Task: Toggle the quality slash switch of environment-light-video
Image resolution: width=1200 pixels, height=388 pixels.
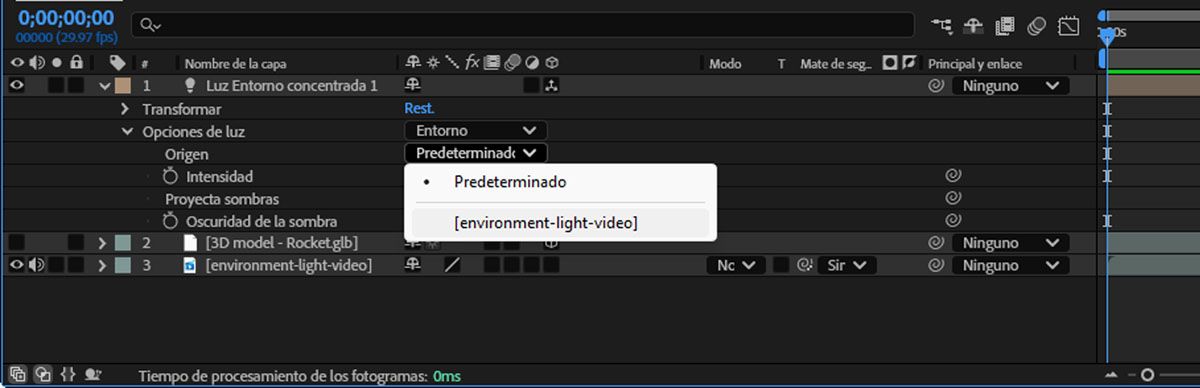Action: pyautogui.click(x=453, y=265)
